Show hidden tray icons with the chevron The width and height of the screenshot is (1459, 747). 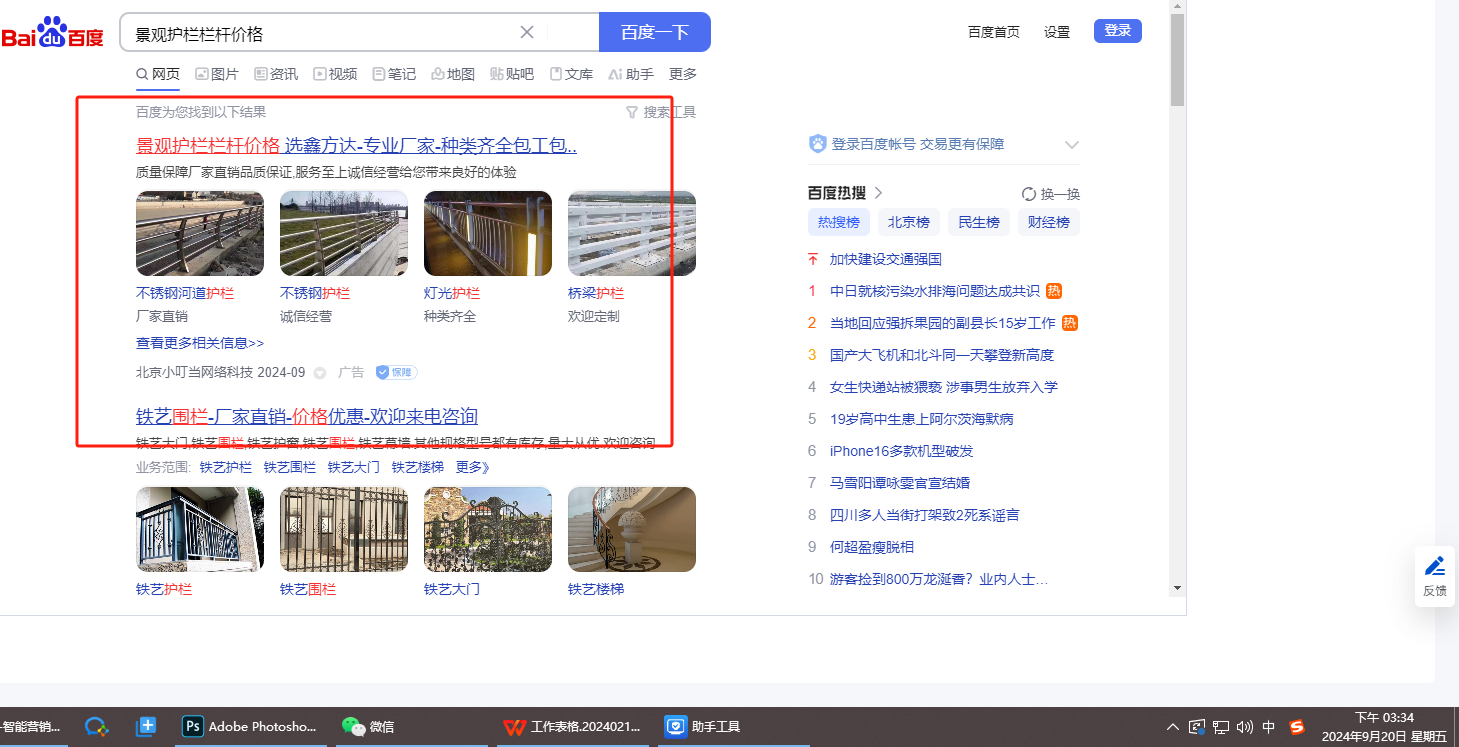(x=1173, y=727)
